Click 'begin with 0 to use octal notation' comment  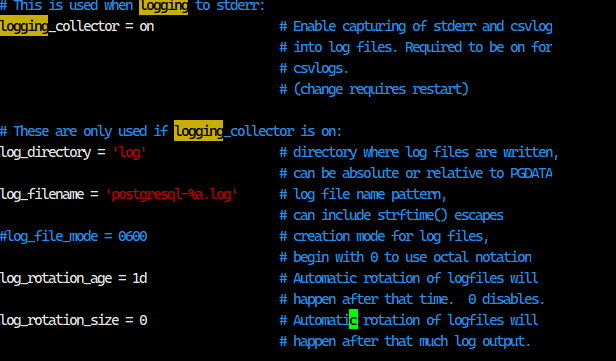[x=412, y=257]
